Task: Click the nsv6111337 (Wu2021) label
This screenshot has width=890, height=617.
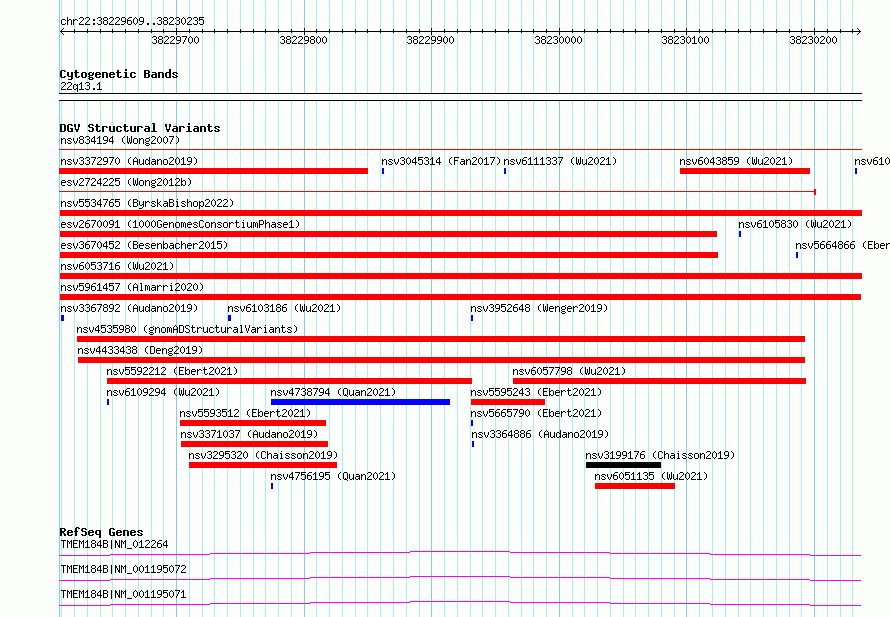Action: [x=560, y=161]
